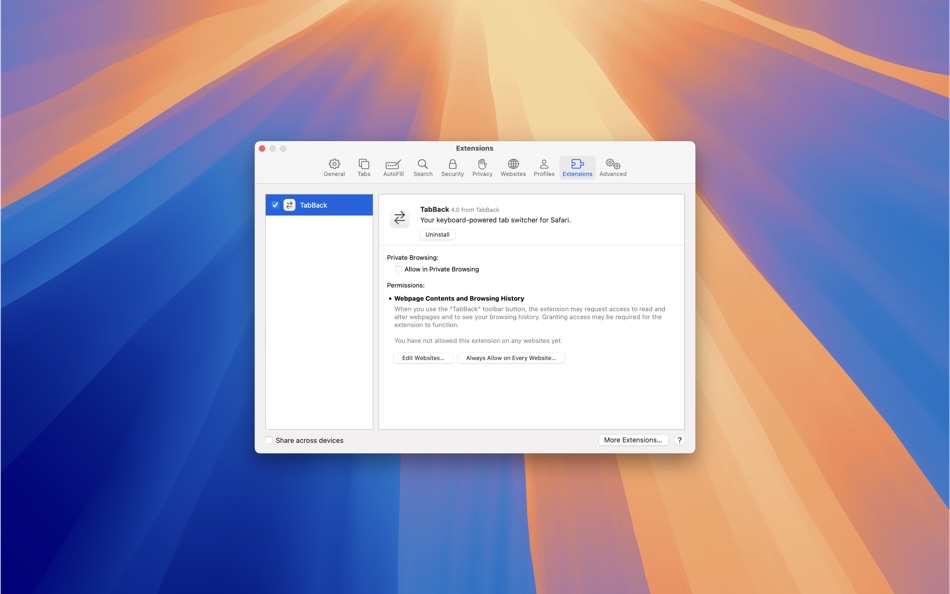Open the Privacy settings pane
Image resolution: width=950 pixels, height=594 pixels.
482,167
